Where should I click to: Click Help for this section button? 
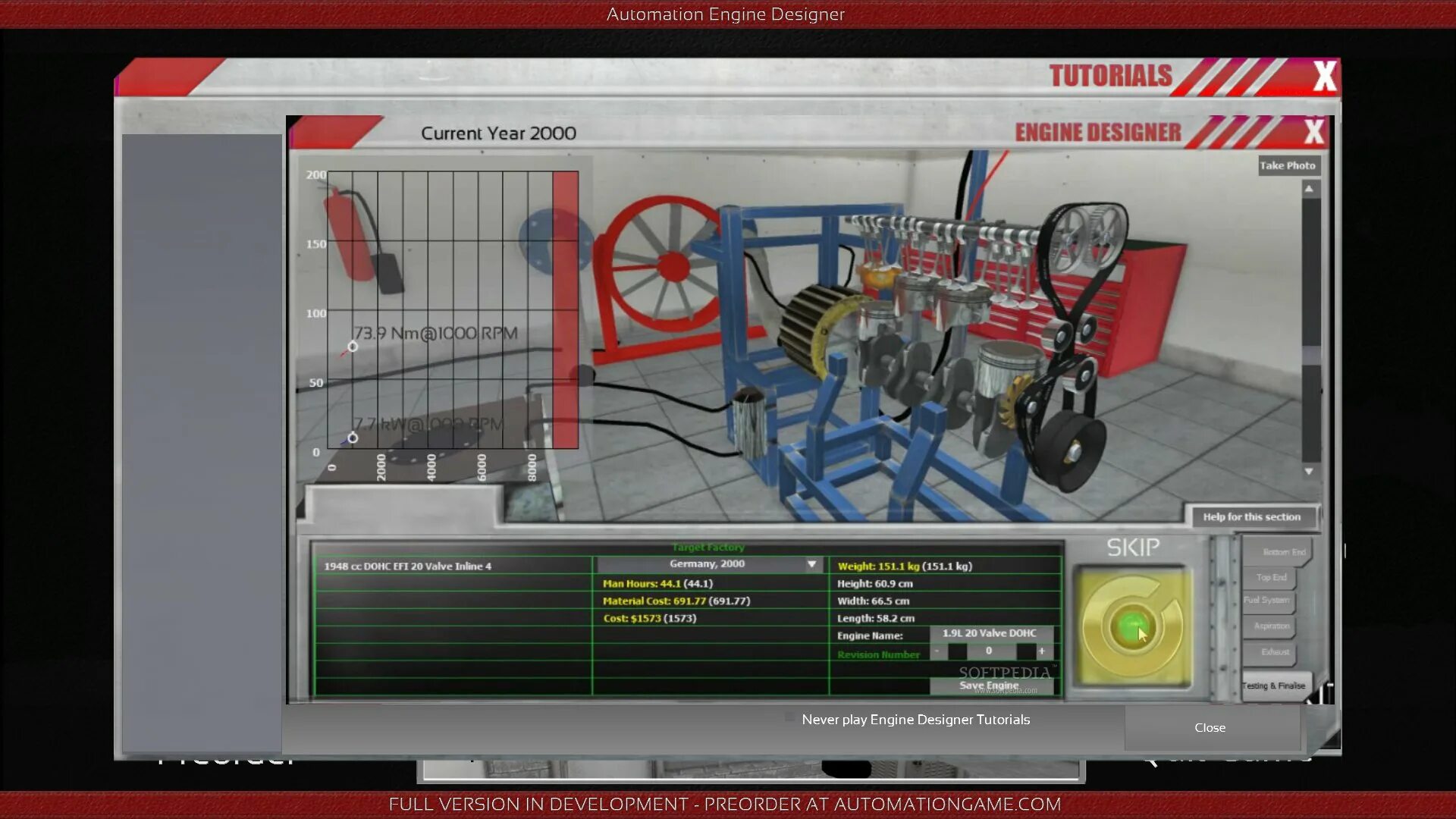1251,517
